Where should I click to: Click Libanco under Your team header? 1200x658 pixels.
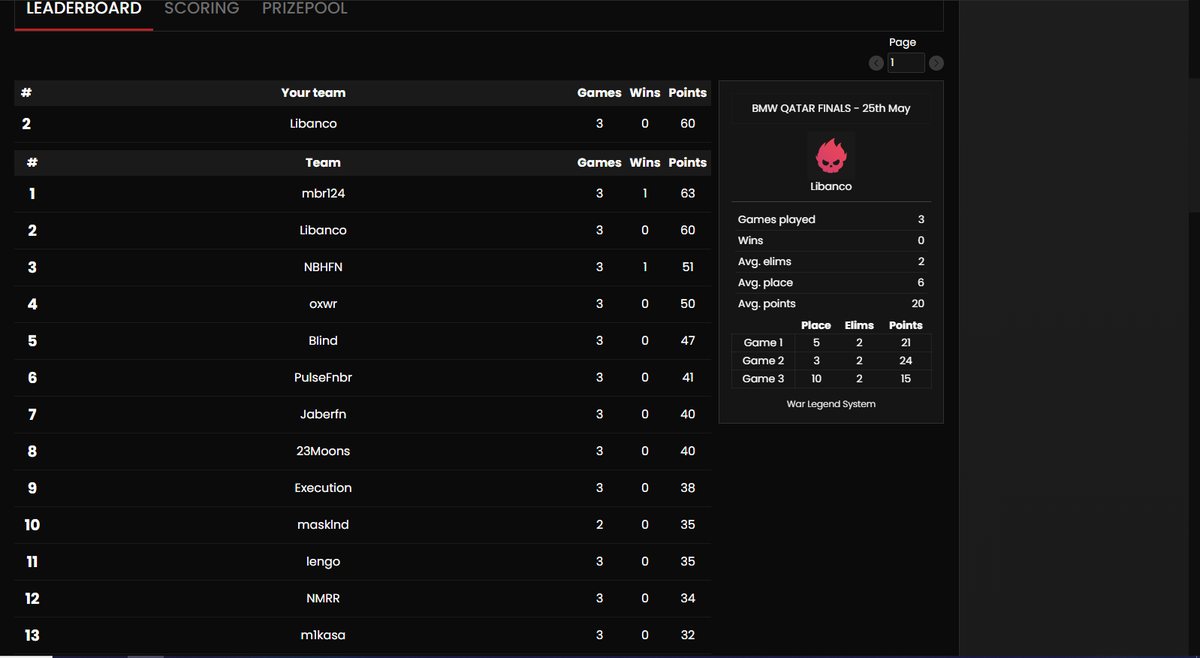pyautogui.click(x=313, y=124)
